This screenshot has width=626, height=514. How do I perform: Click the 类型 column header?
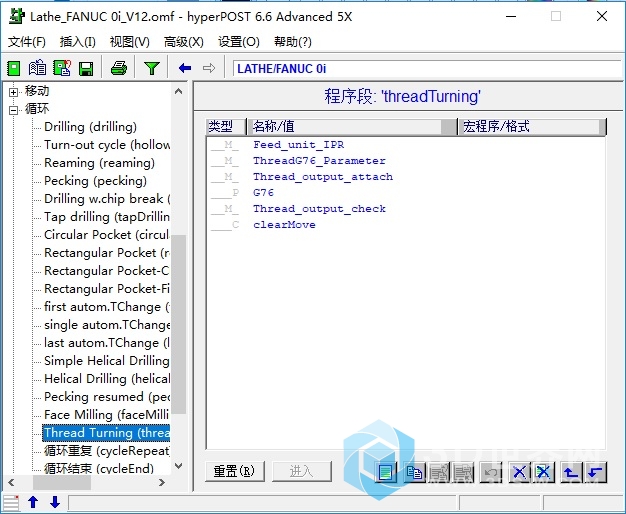[226, 127]
